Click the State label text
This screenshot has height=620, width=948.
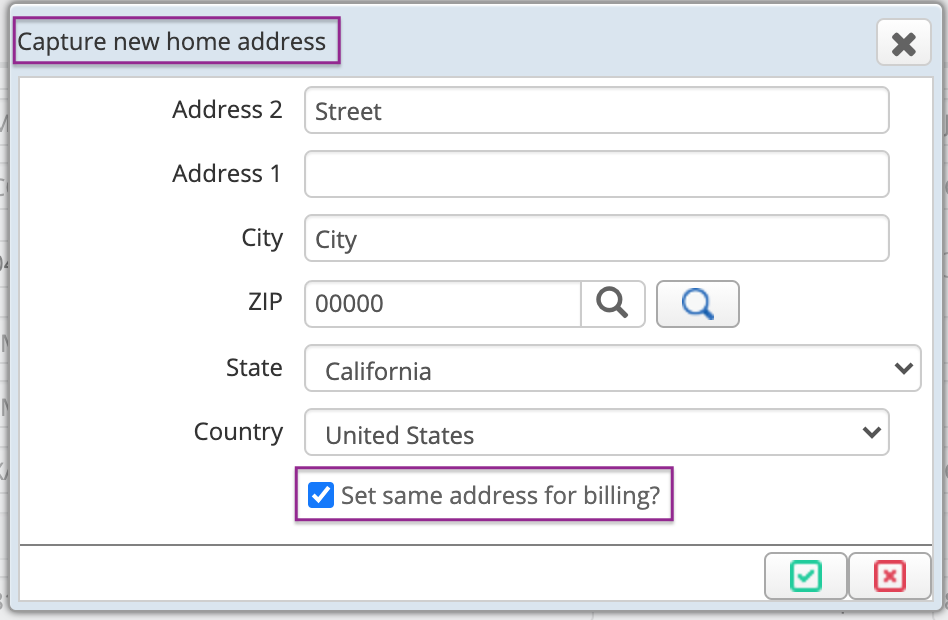coord(254,368)
